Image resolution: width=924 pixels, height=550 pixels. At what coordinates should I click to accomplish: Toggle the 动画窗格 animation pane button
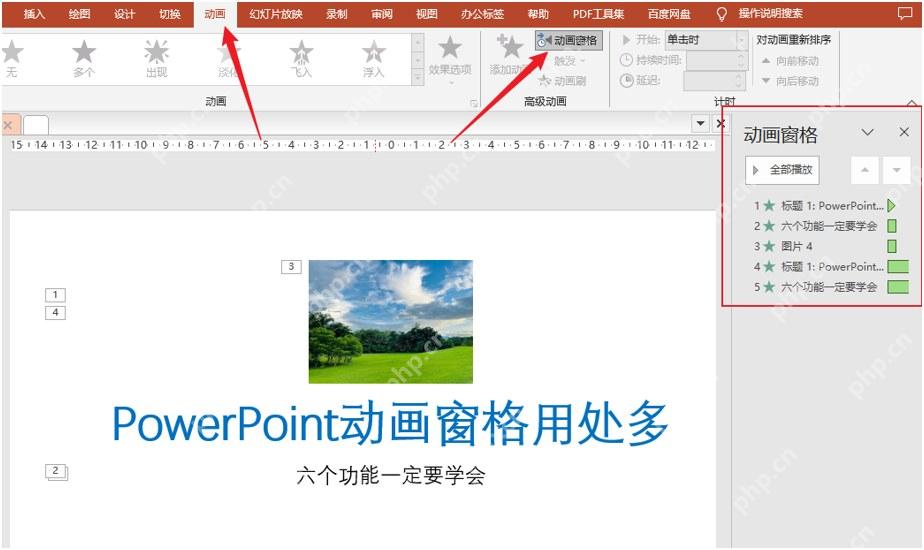[569, 40]
